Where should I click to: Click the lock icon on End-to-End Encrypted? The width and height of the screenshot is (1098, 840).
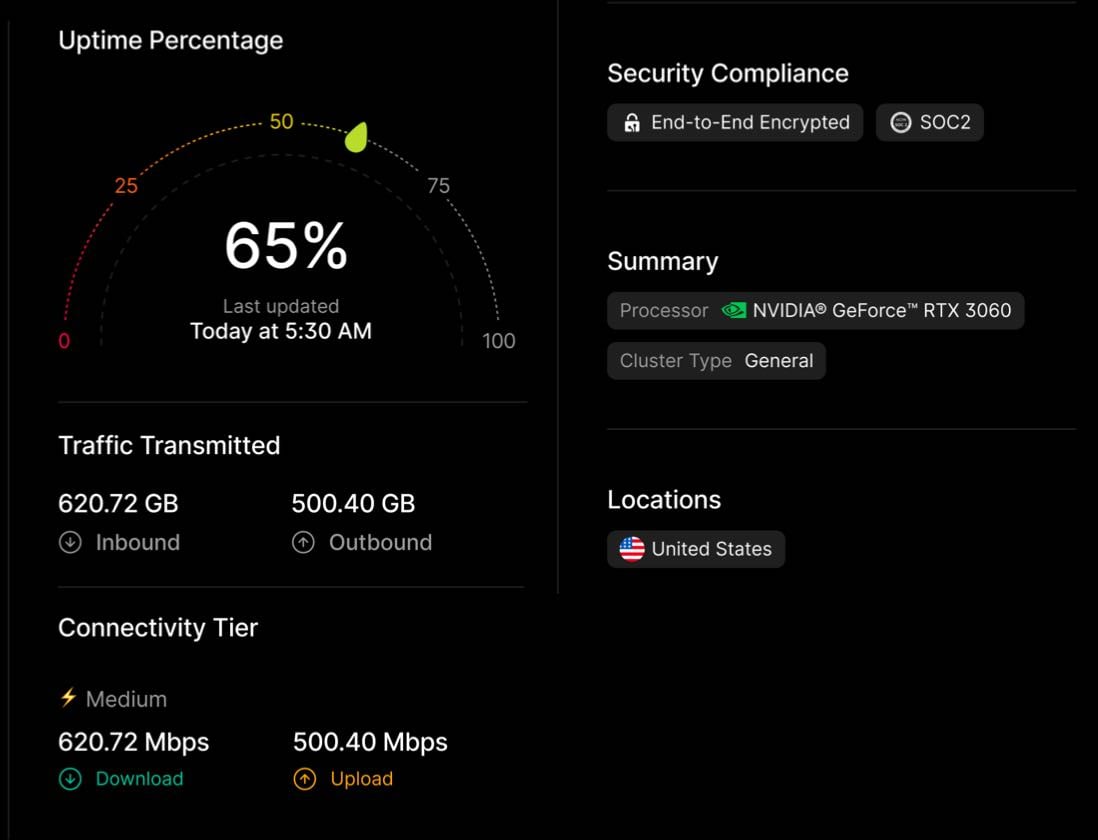[x=632, y=122]
